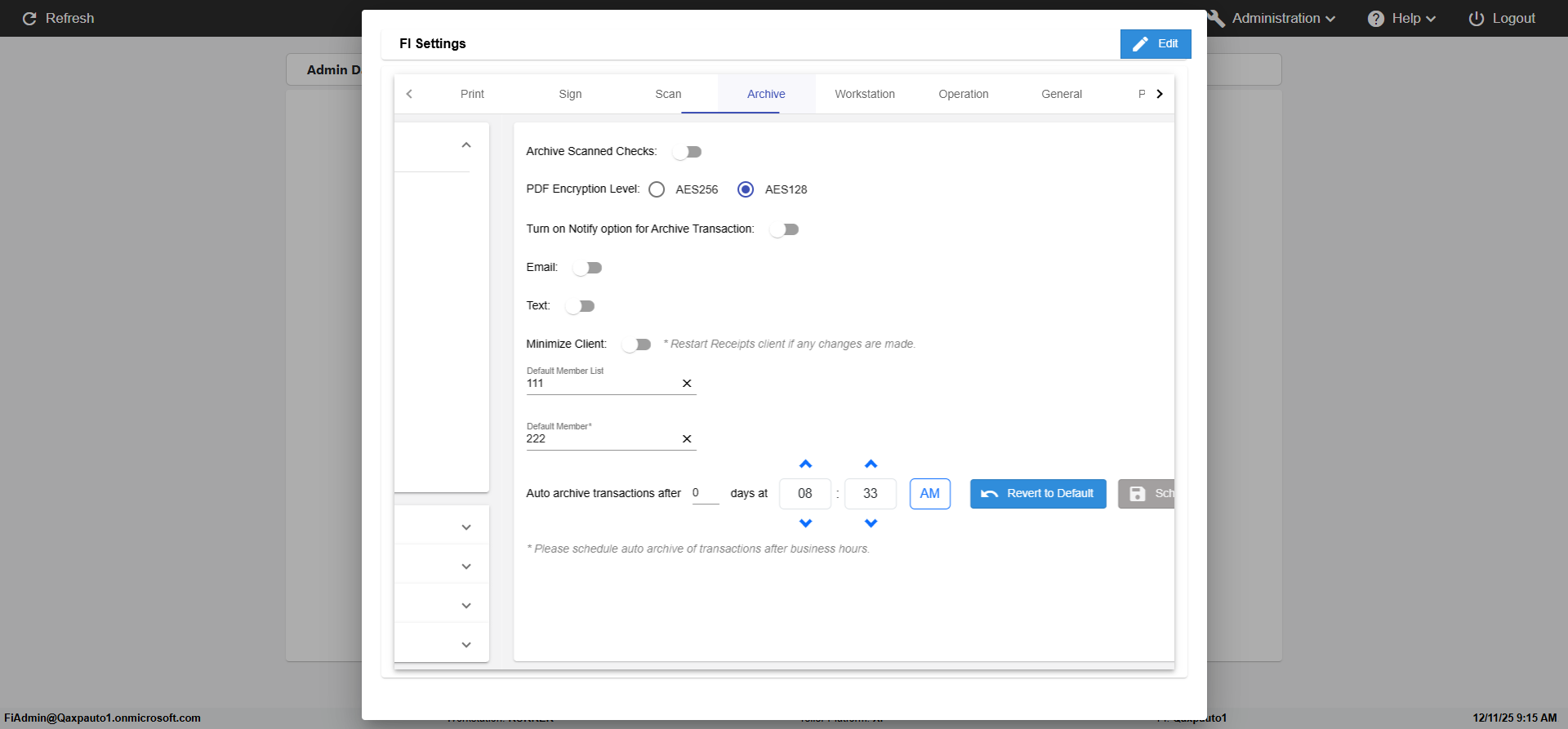Screen dimensions: 1568x729
Task: Click the Edit button
Action: click(x=1155, y=44)
